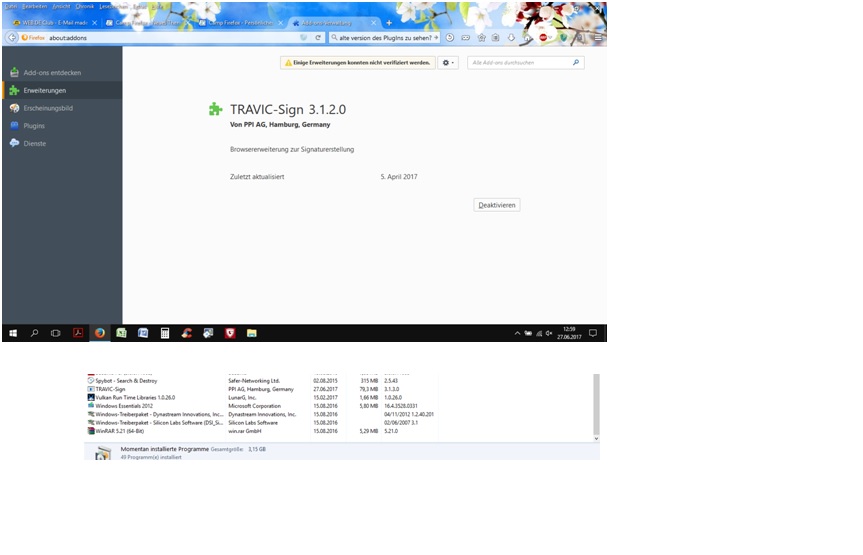Click Alle Add-ons durchsuchen search field

(x=526, y=62)
